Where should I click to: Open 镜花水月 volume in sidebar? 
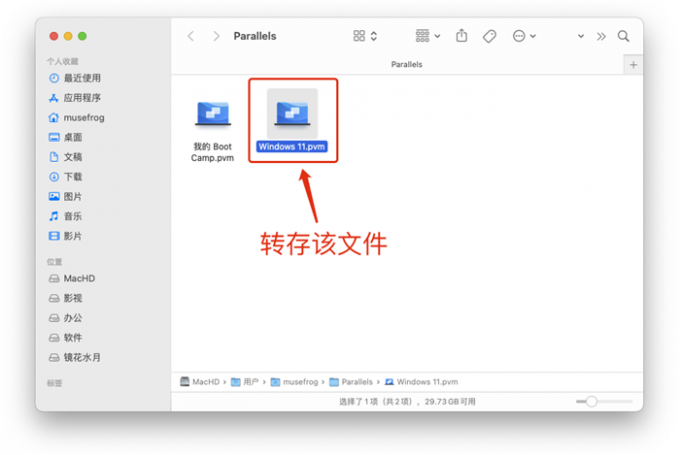coord(82,357)
